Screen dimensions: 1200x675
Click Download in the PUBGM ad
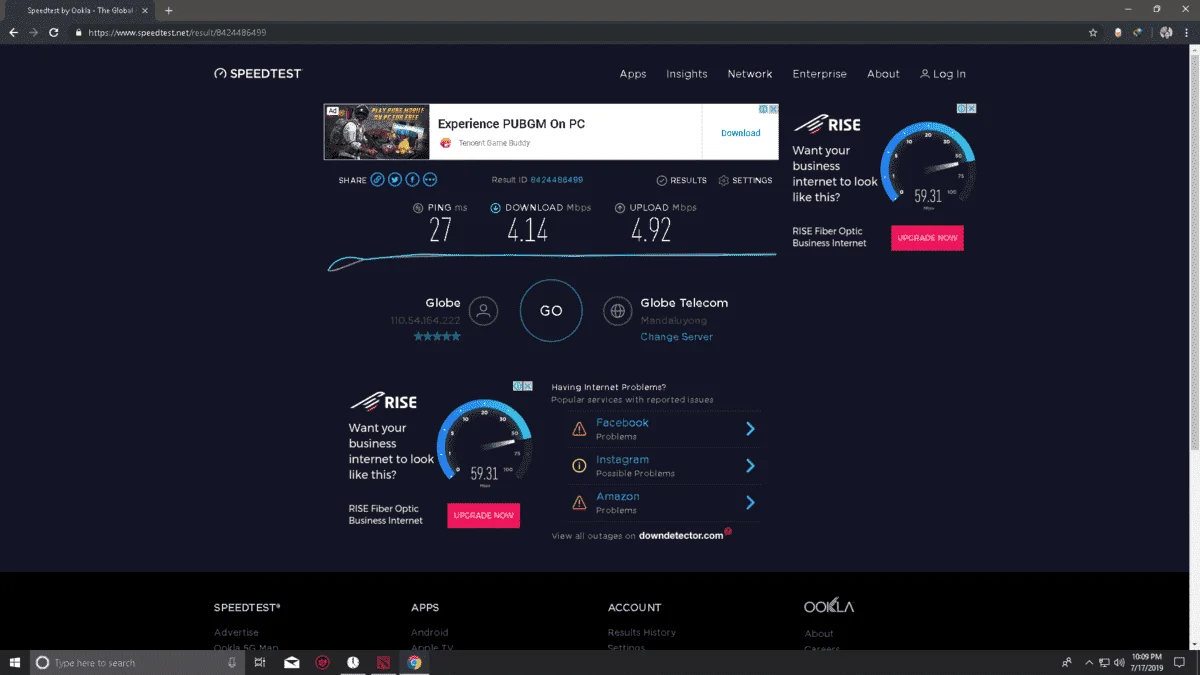tap(741, 133)
